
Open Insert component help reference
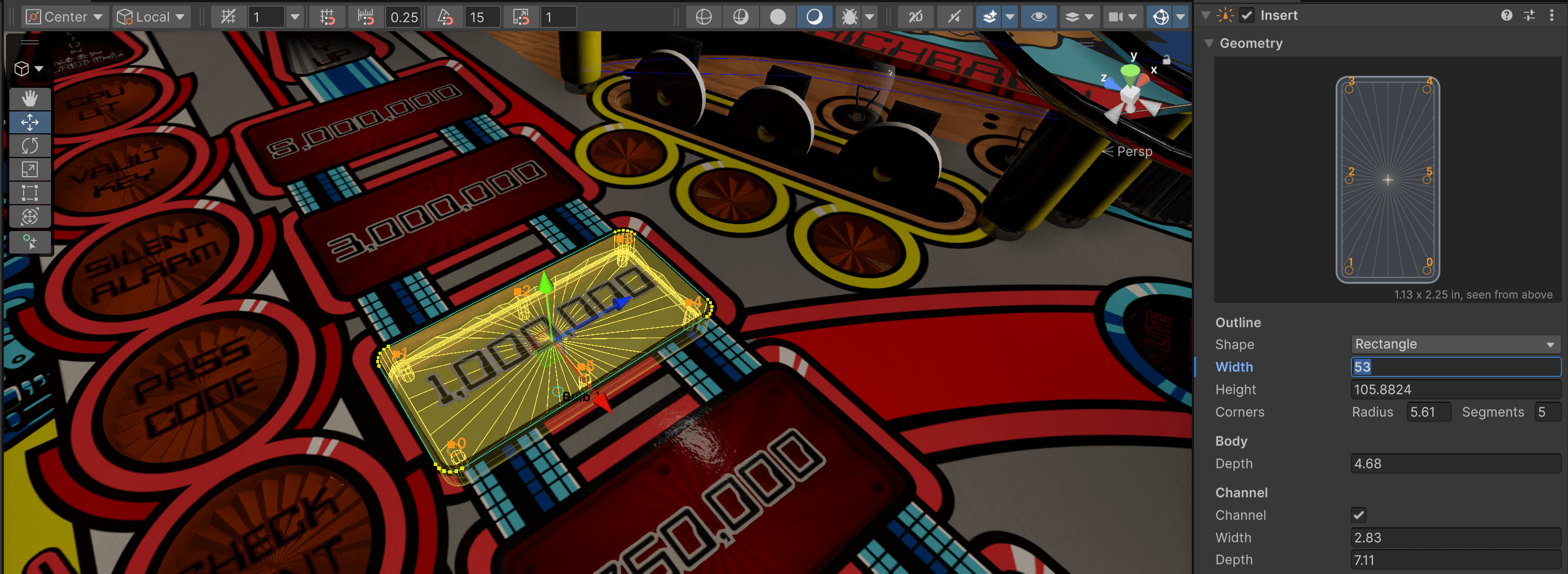click(x=1507, y=16)
